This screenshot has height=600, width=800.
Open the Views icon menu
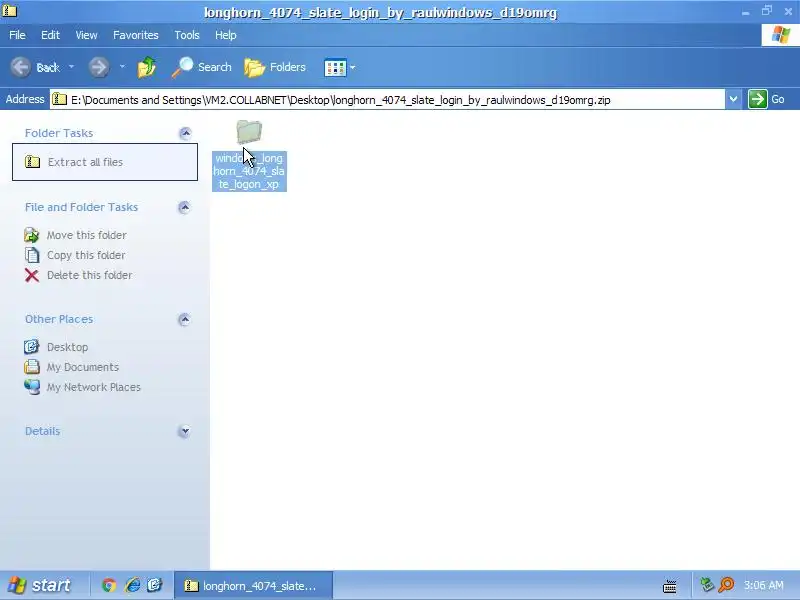tap(335, 67)
